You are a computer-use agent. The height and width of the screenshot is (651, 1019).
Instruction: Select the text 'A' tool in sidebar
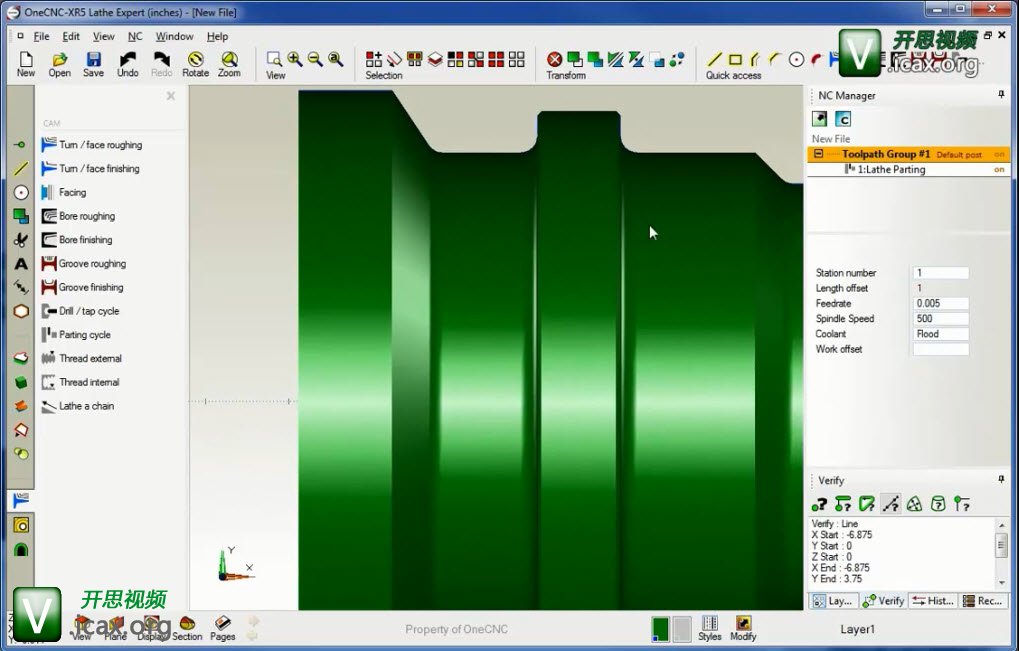[x=21, y=264]
